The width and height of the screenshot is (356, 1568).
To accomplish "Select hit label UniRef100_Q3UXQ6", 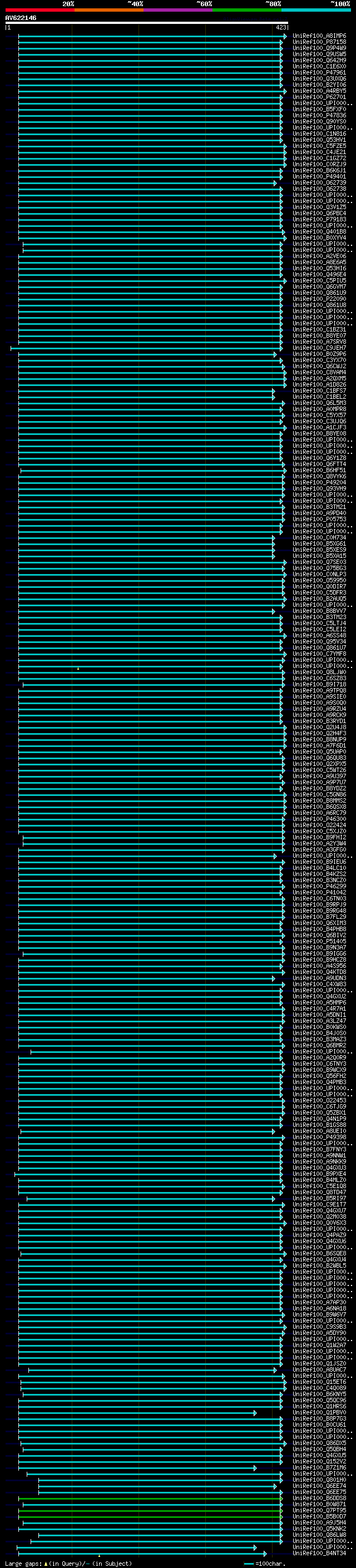I will pyautogui.click(x=319, y=78).
